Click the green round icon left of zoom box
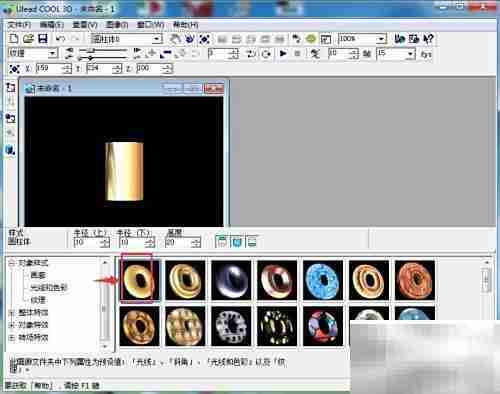 coord(311,39)
